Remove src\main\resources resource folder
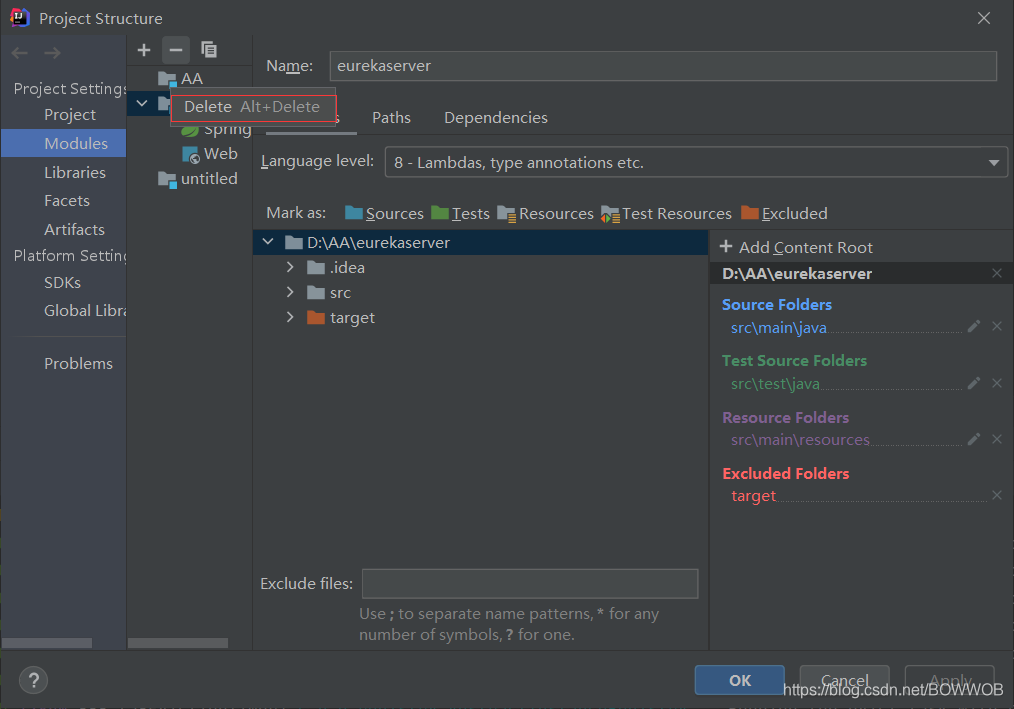 [997, 439]
